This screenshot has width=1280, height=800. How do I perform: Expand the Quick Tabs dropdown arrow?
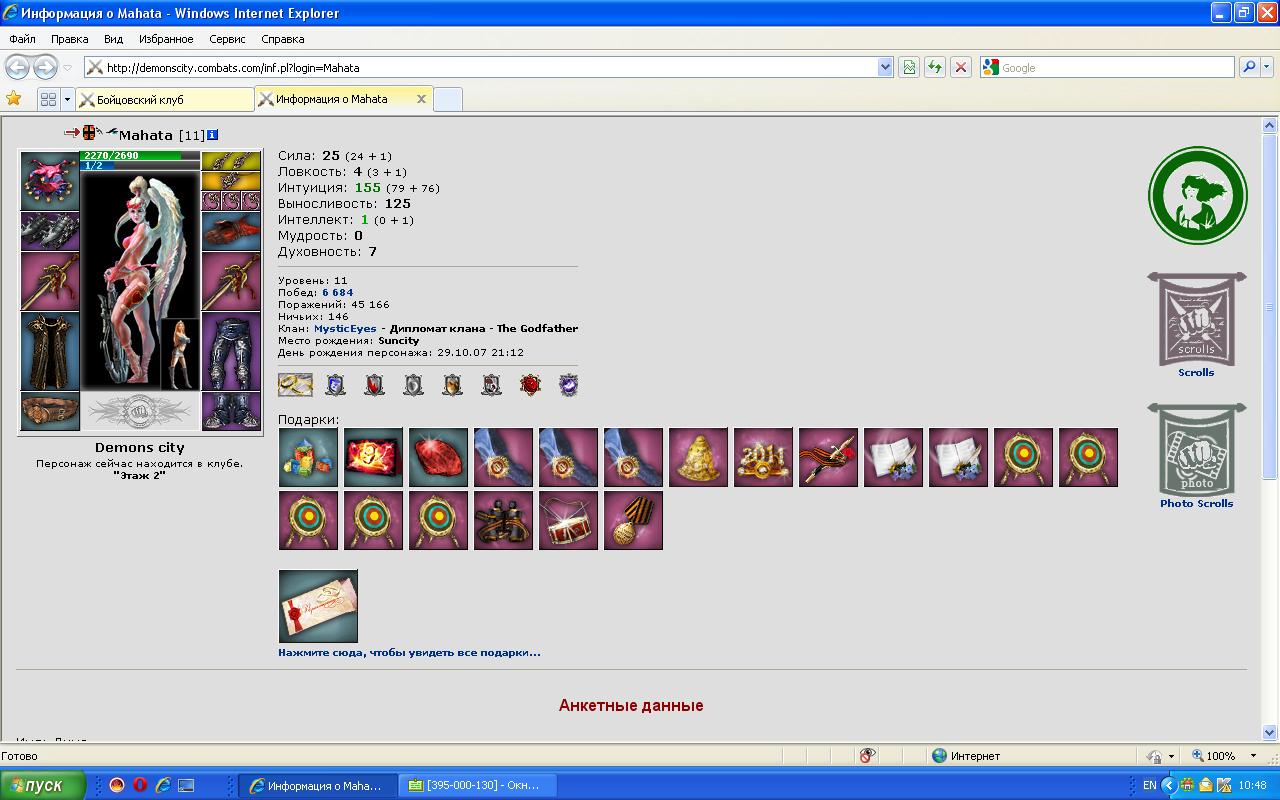point(67,99)
